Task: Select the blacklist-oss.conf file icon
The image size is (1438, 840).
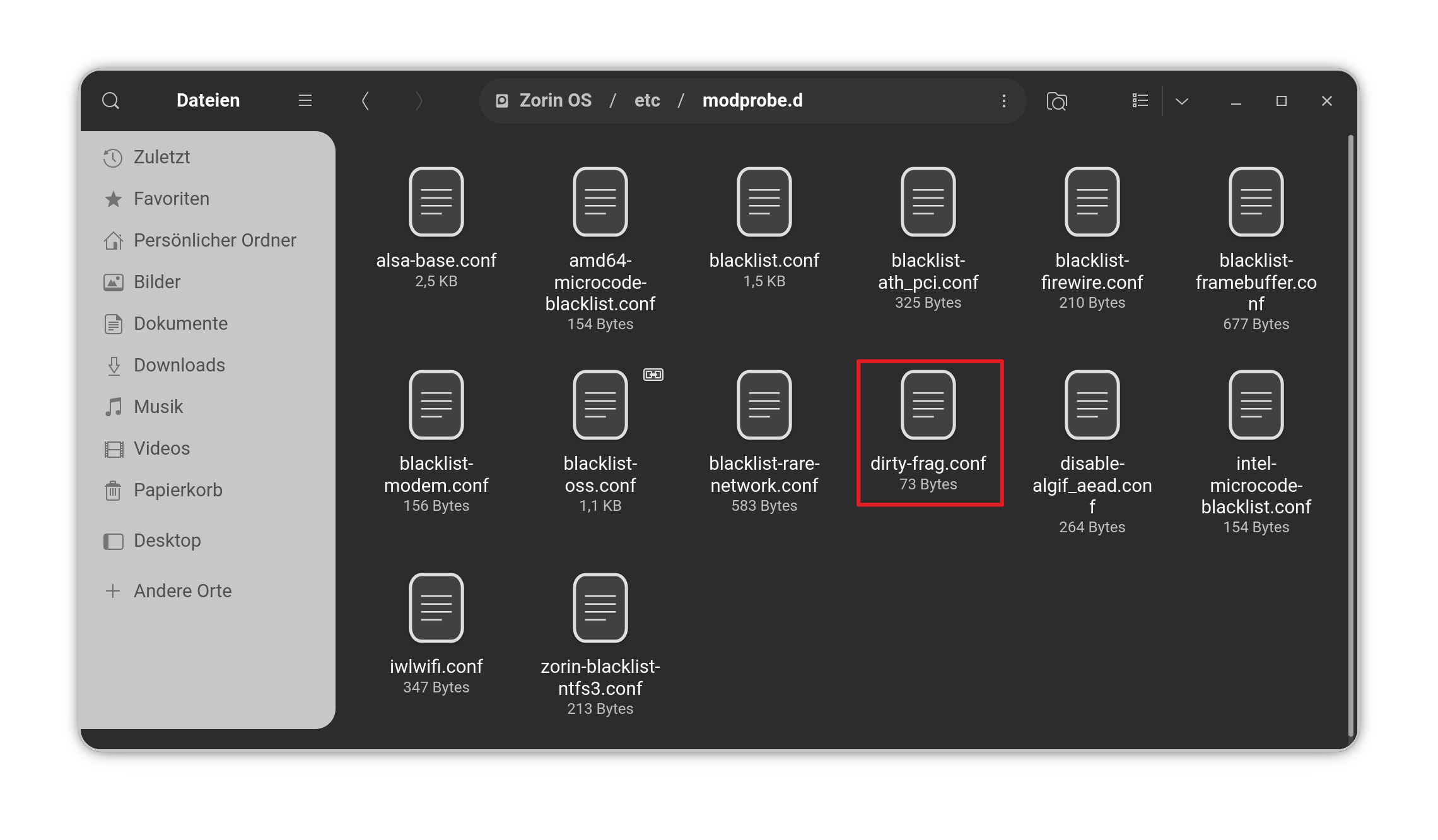Action: 600,405
